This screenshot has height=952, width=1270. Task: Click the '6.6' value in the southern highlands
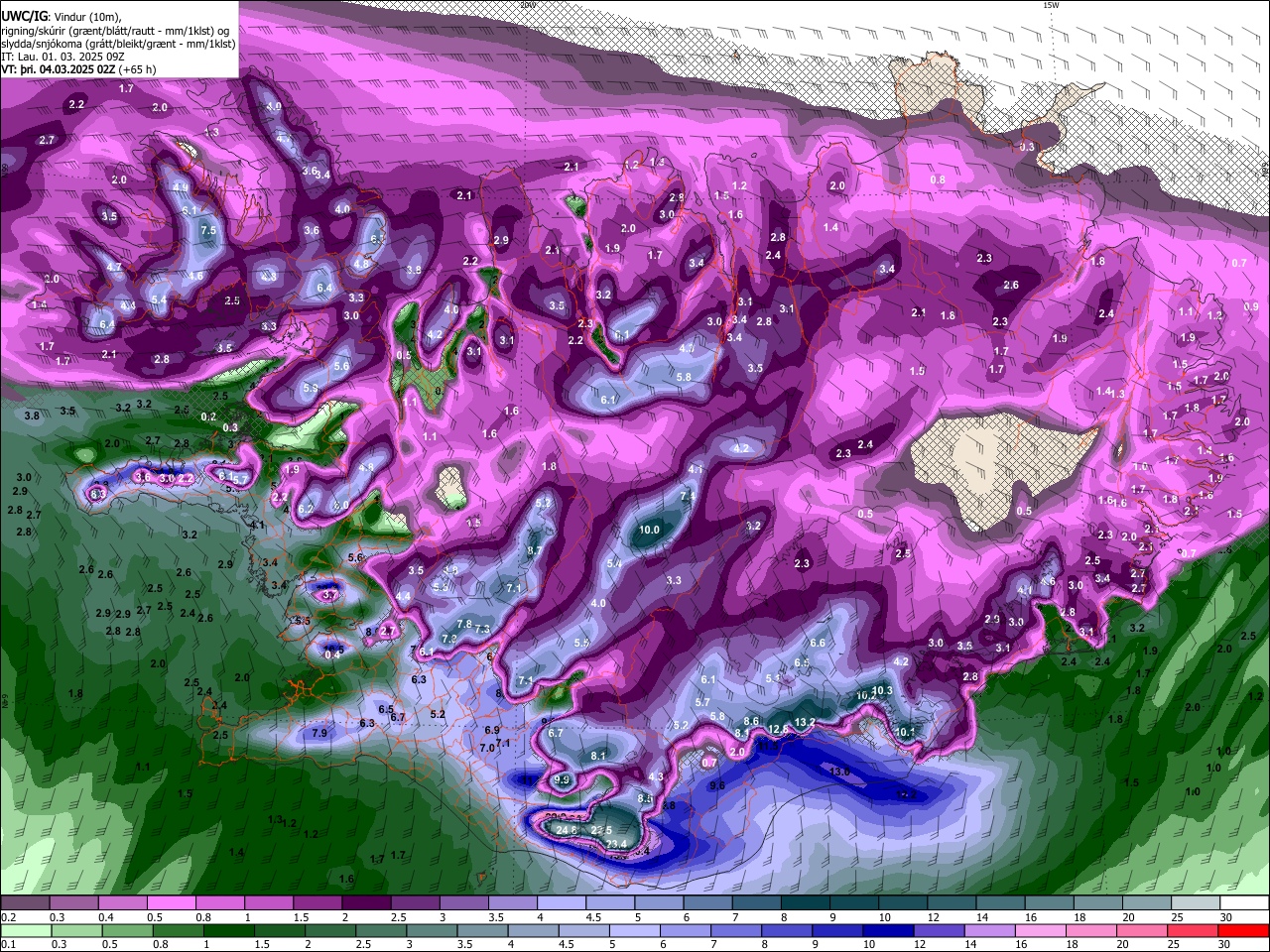point(818,643)
